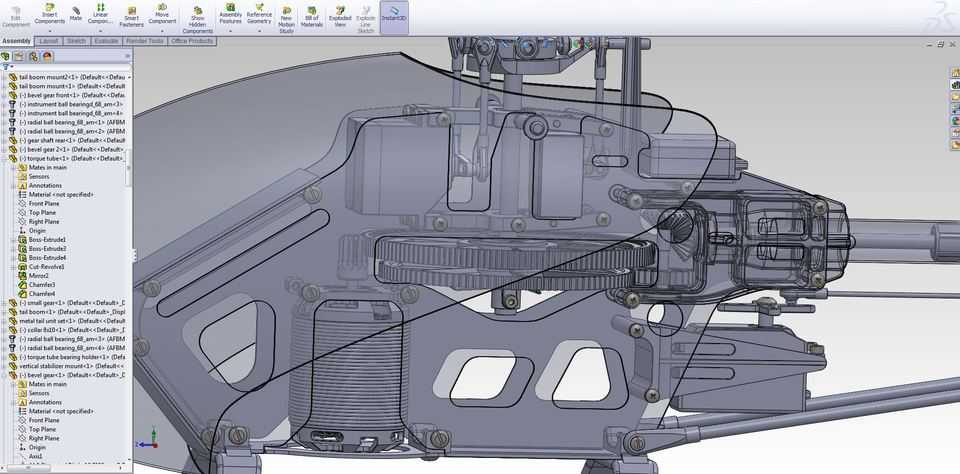Click the Insert Components tool

tap(50, 15)
